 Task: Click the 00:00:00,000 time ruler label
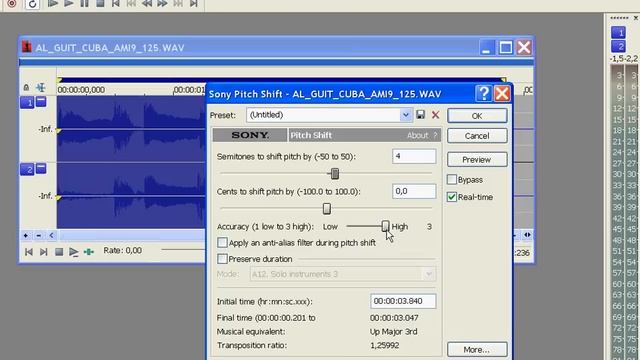tap(81, 90)
